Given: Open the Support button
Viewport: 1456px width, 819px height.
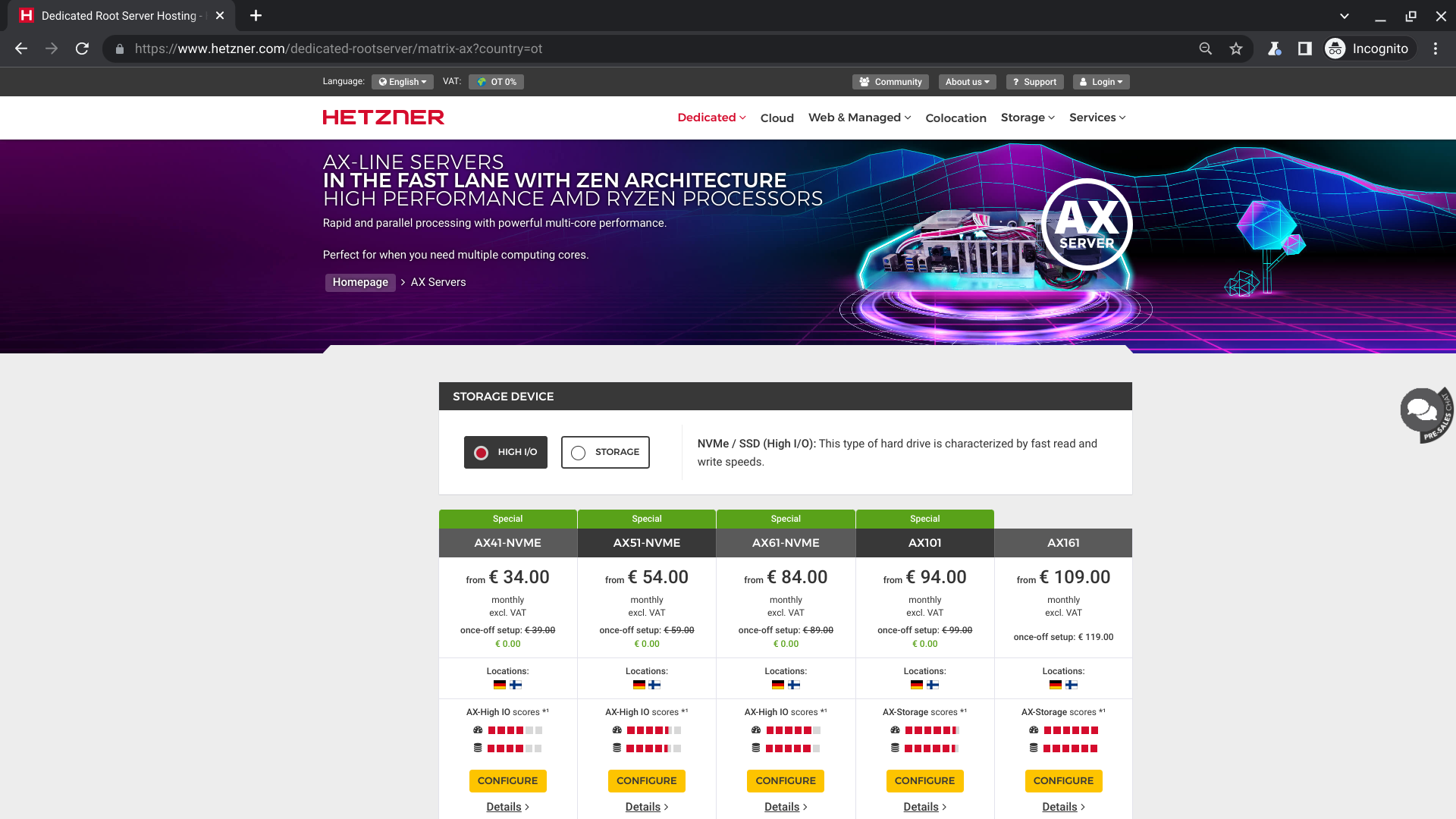Looking at the screenshot, I should coord(1034,82).
